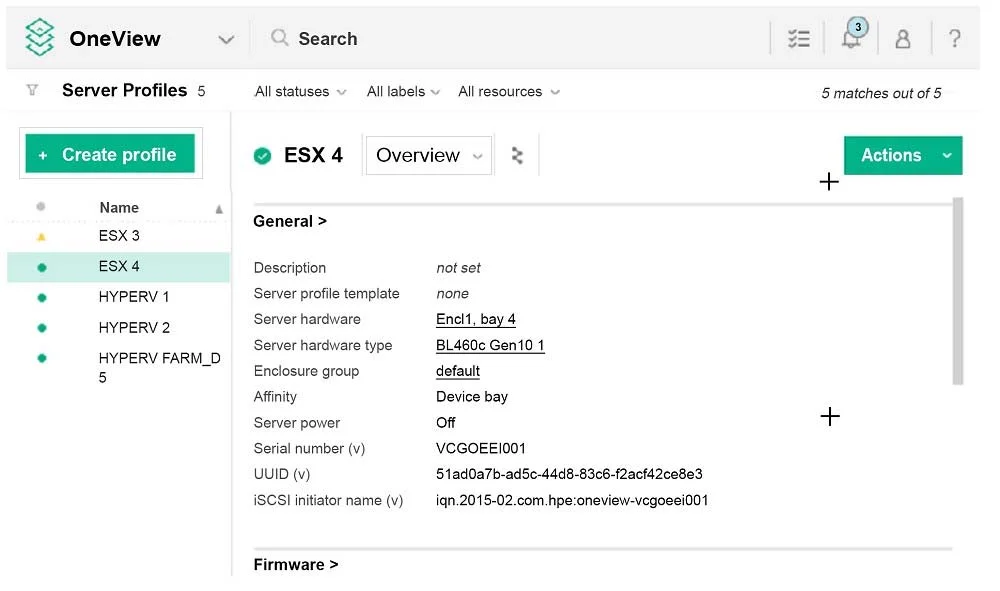The width and height of the screenshot is (1000, 591).
Task: Click the '5 matches out of 5' text
Action: pyautogui.click(x=881, y=93)
